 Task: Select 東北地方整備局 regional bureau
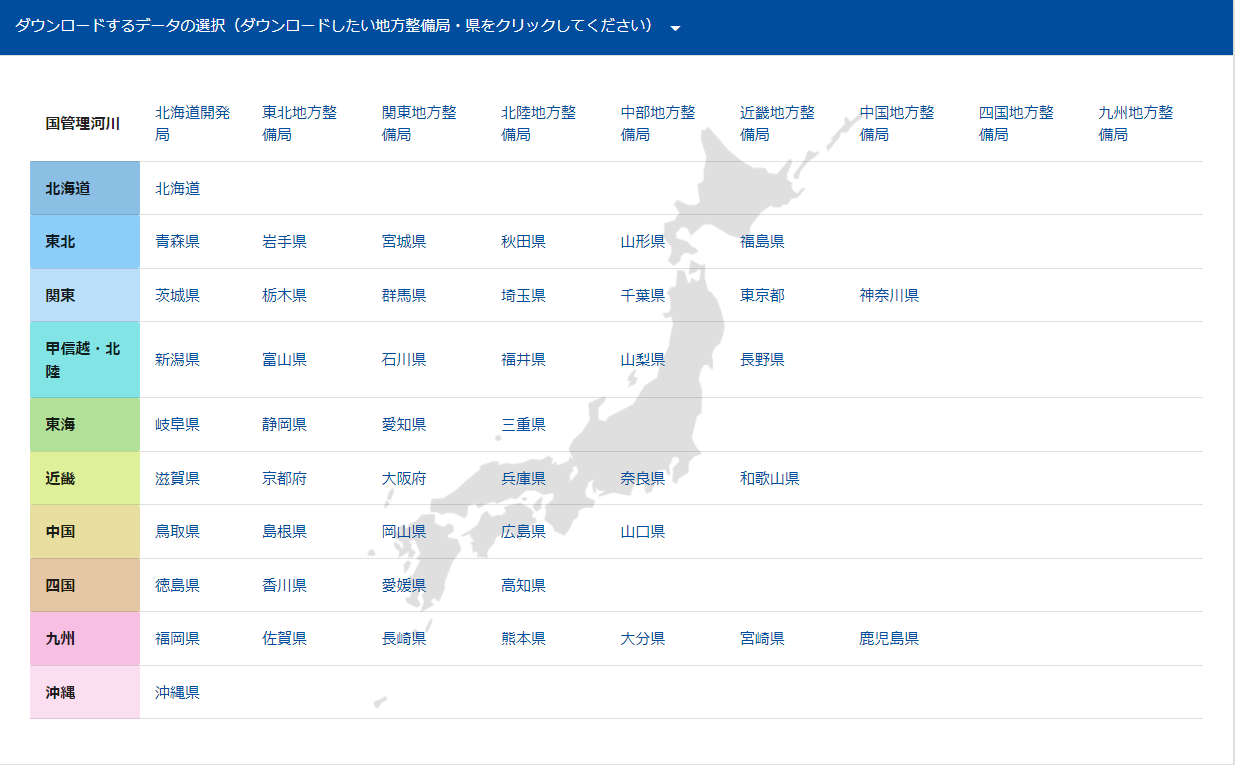[299, 123]
